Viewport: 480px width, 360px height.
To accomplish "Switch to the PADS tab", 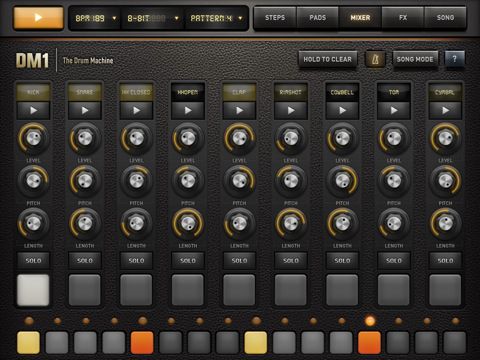I will [x=318, y=18].
